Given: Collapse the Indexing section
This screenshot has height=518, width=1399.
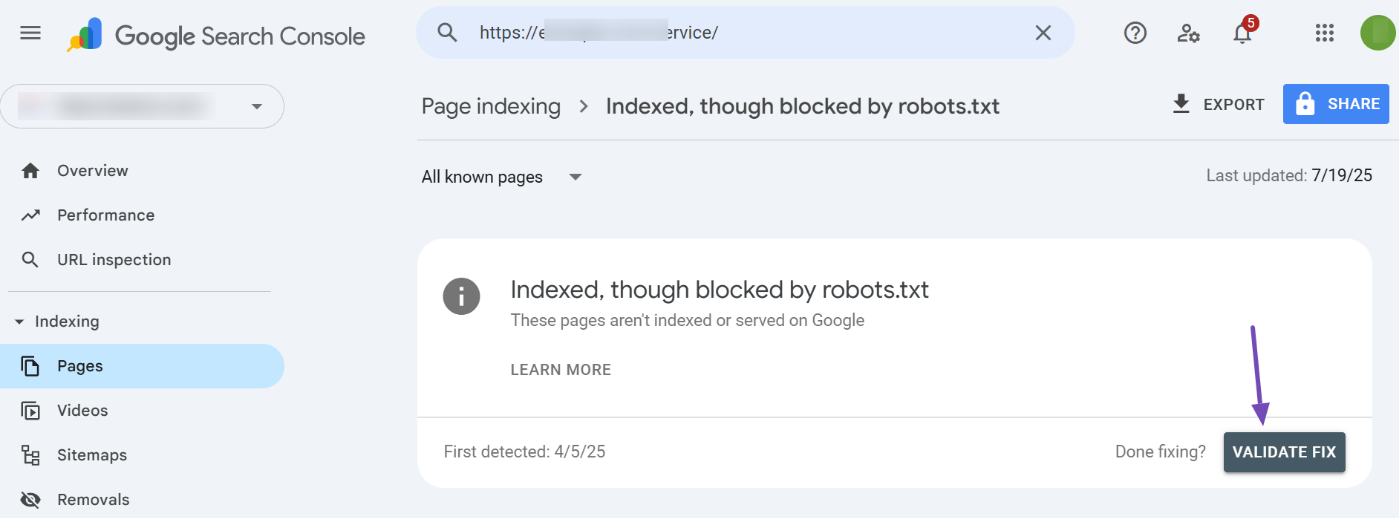Looking at the screenshot, I should click(x=20, y=322).
